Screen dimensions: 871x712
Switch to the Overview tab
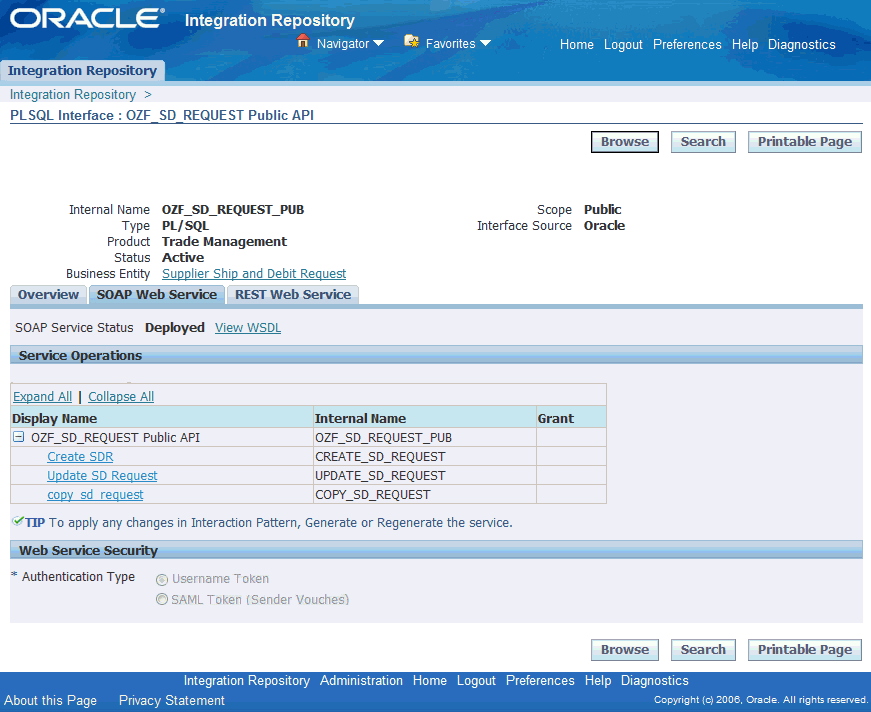click(48, 295)
